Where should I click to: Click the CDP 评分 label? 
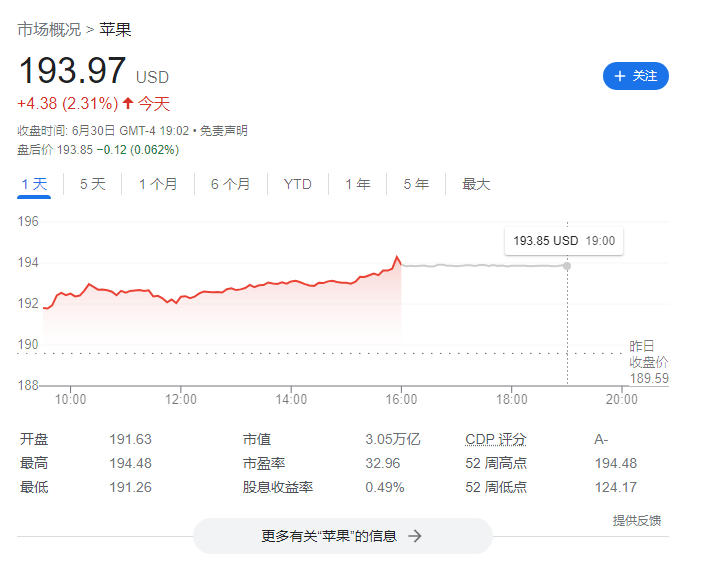pyautogui.click(x=496, y=439)
